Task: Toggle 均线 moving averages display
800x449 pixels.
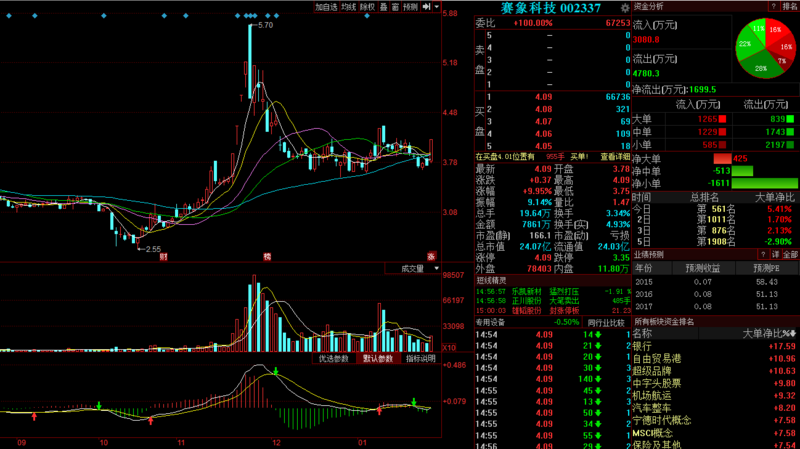Action: tap(348, 7)
